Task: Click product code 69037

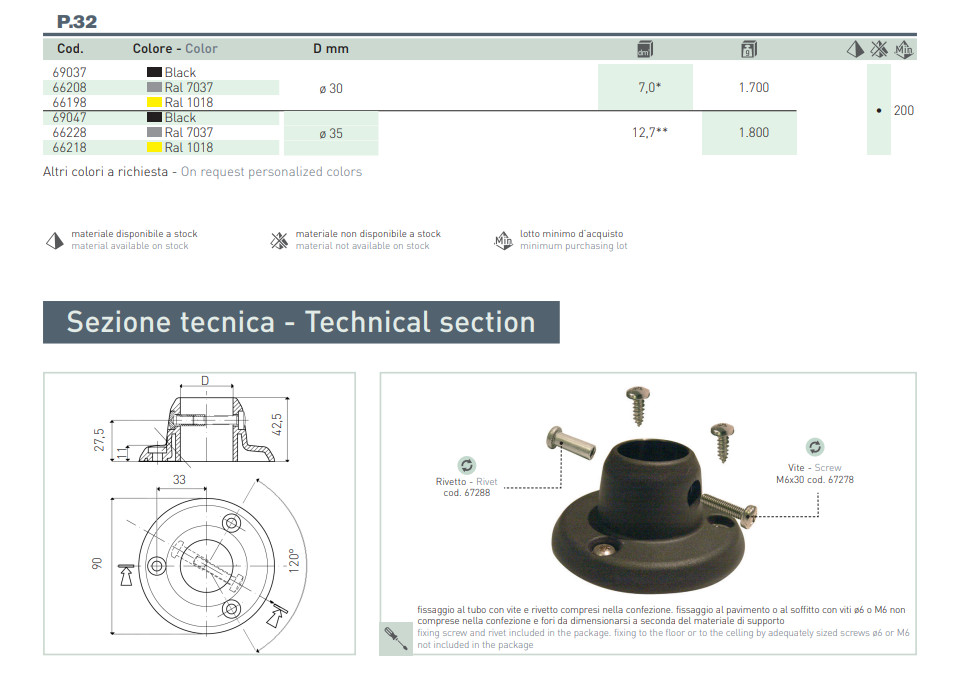Action: (x=69, y=72)
